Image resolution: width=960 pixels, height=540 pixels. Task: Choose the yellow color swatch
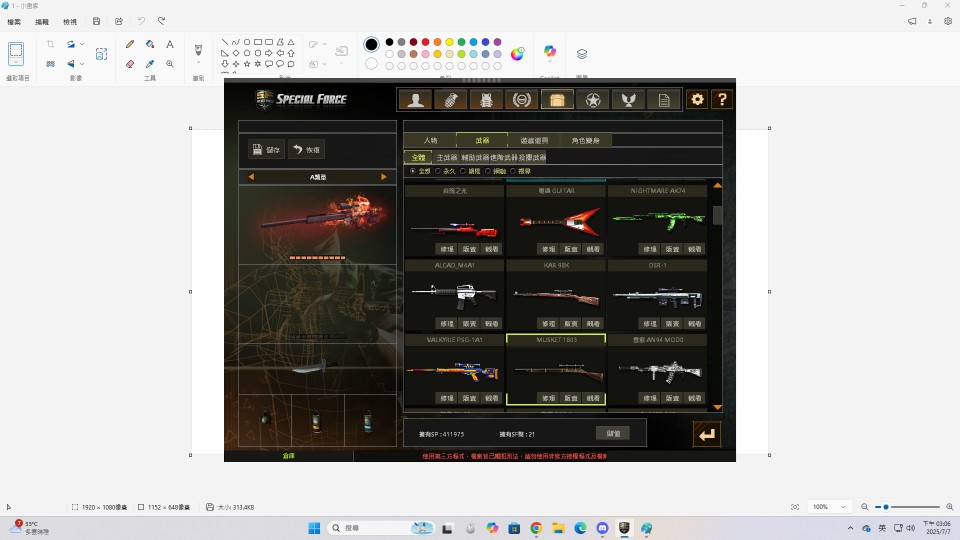[x=449, y=42]
